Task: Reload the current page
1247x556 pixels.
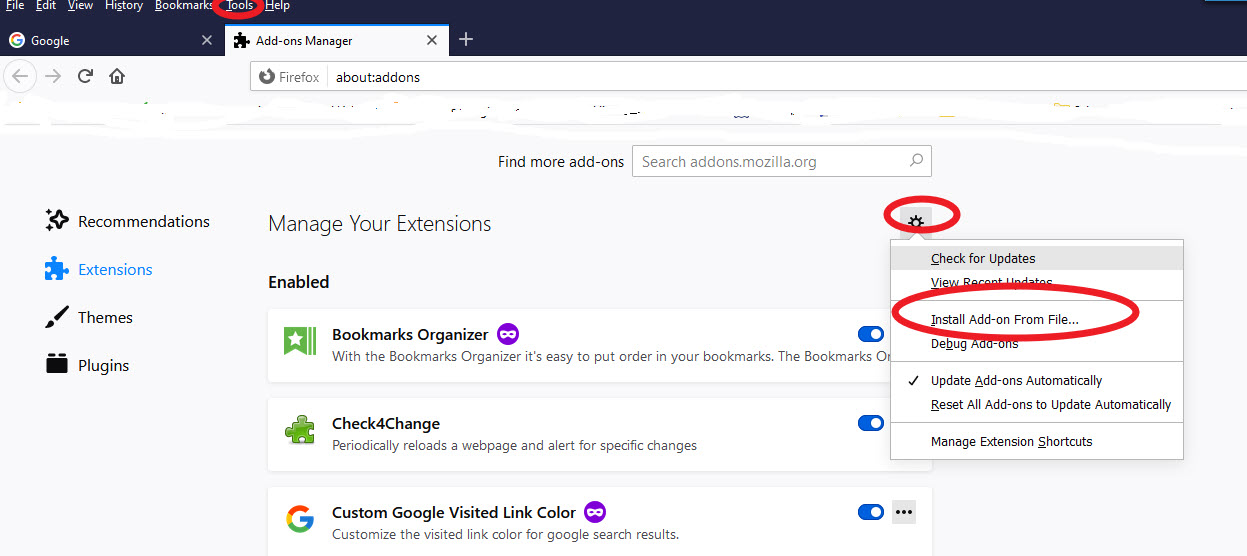Action: click(x=85, y=76)
